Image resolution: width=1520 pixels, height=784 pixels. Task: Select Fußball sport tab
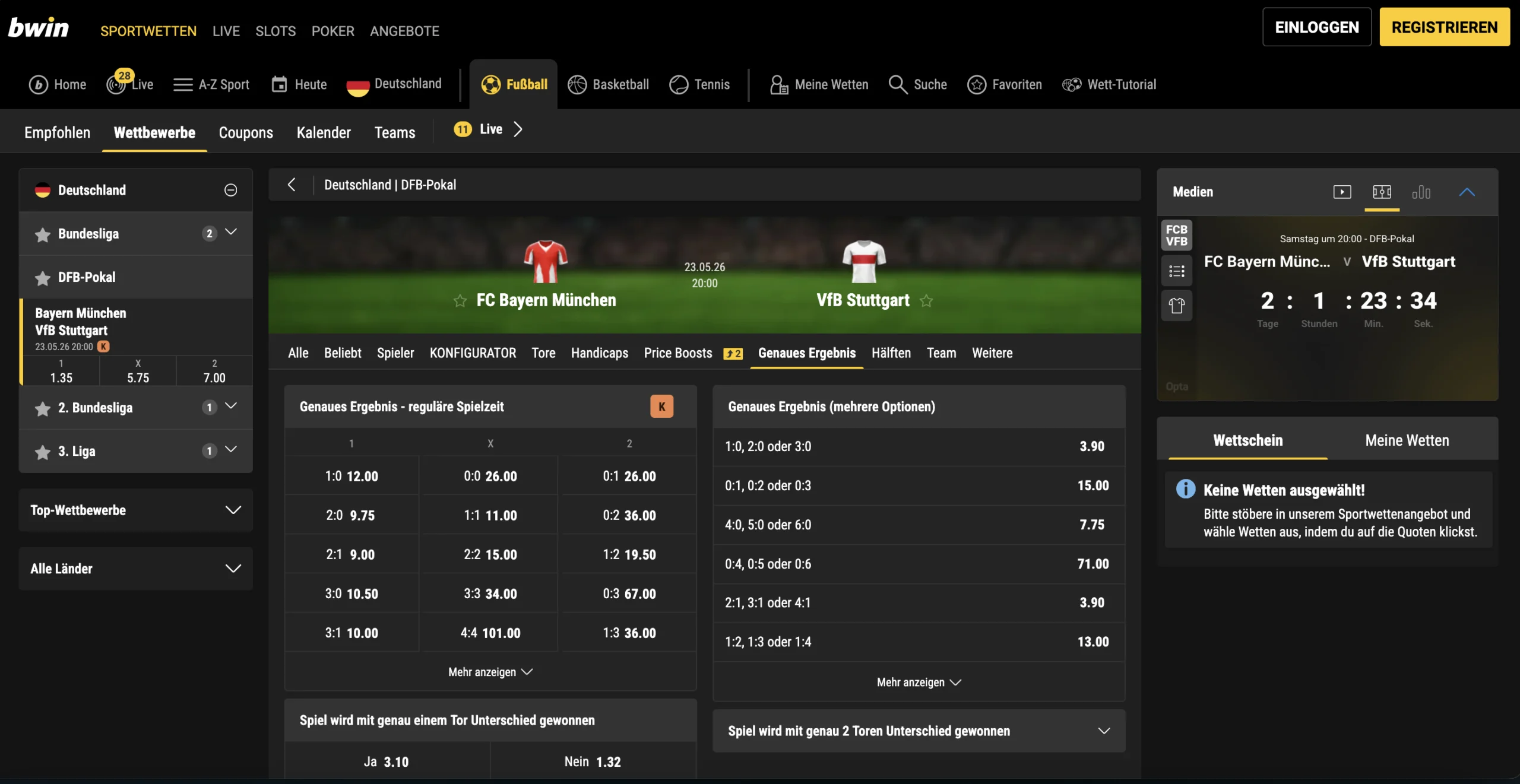[x=514, y=84]
